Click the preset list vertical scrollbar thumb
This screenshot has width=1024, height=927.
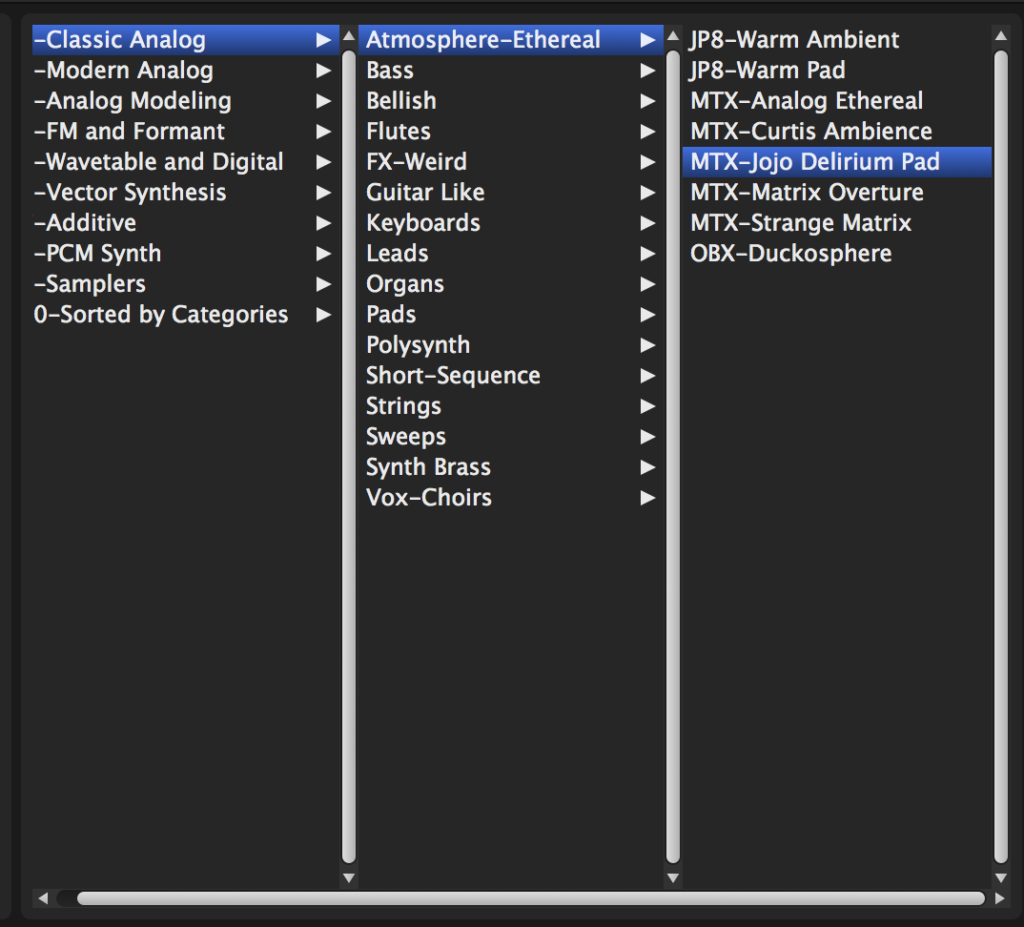click(1001, 457)
